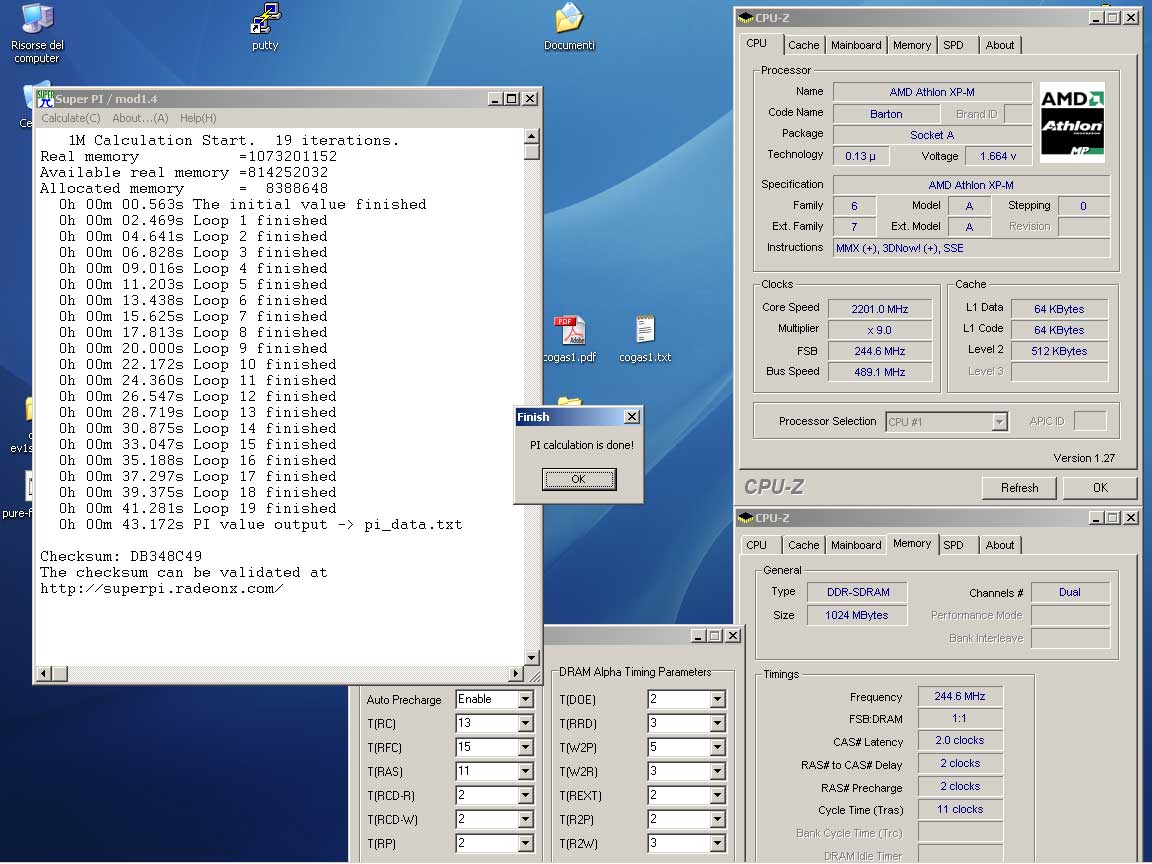Viewport: 1152px width, 864px height.
Task: Switch to About tab in top CPU-Z
Action: (1000, 46)
